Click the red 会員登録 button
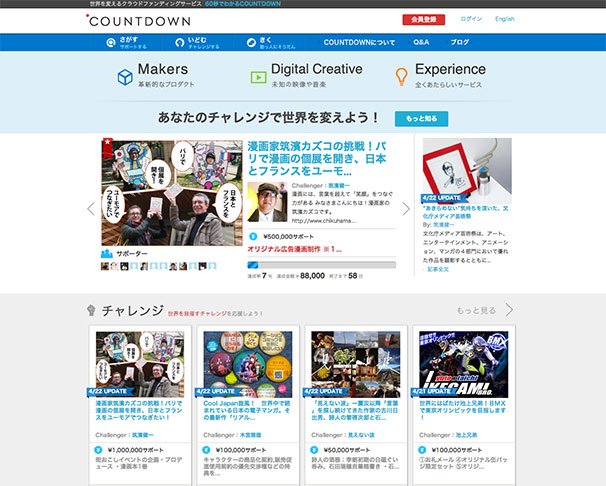 tap(424, 19)
